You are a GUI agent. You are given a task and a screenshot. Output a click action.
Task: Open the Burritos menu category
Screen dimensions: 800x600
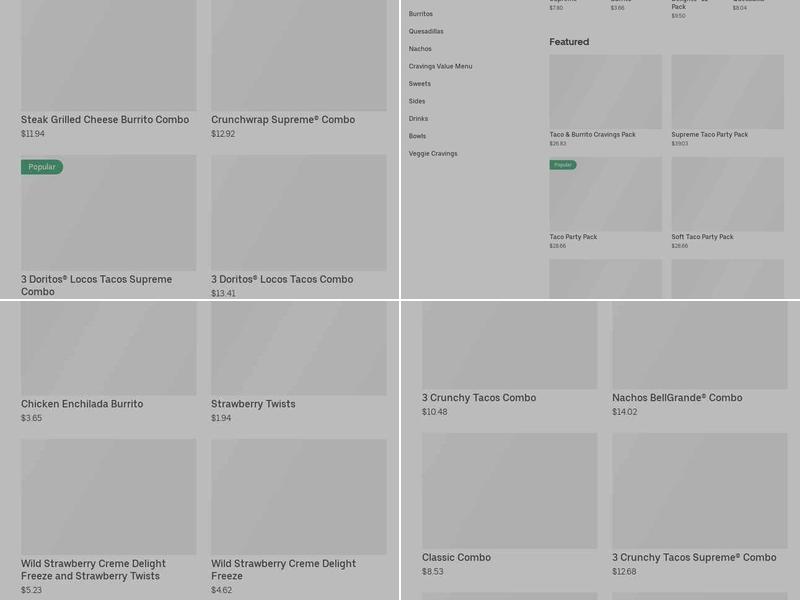coord(421,14)
